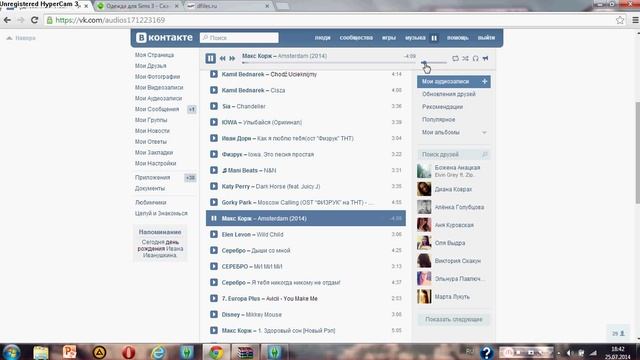Open the Opera browser from taskbar
This screenshot has height=360, width=640.
tap(129, 352)
